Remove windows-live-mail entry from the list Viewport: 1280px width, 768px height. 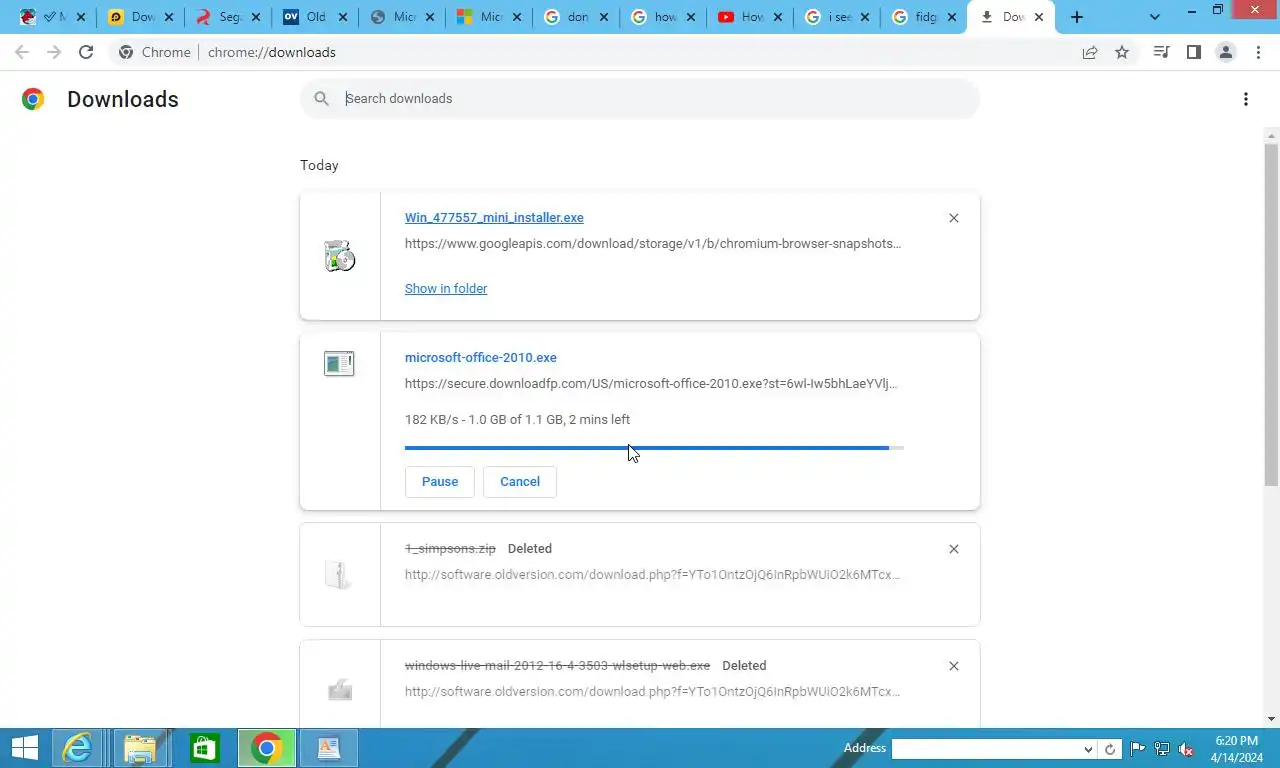pyautogui.click(x=953, y=666)
